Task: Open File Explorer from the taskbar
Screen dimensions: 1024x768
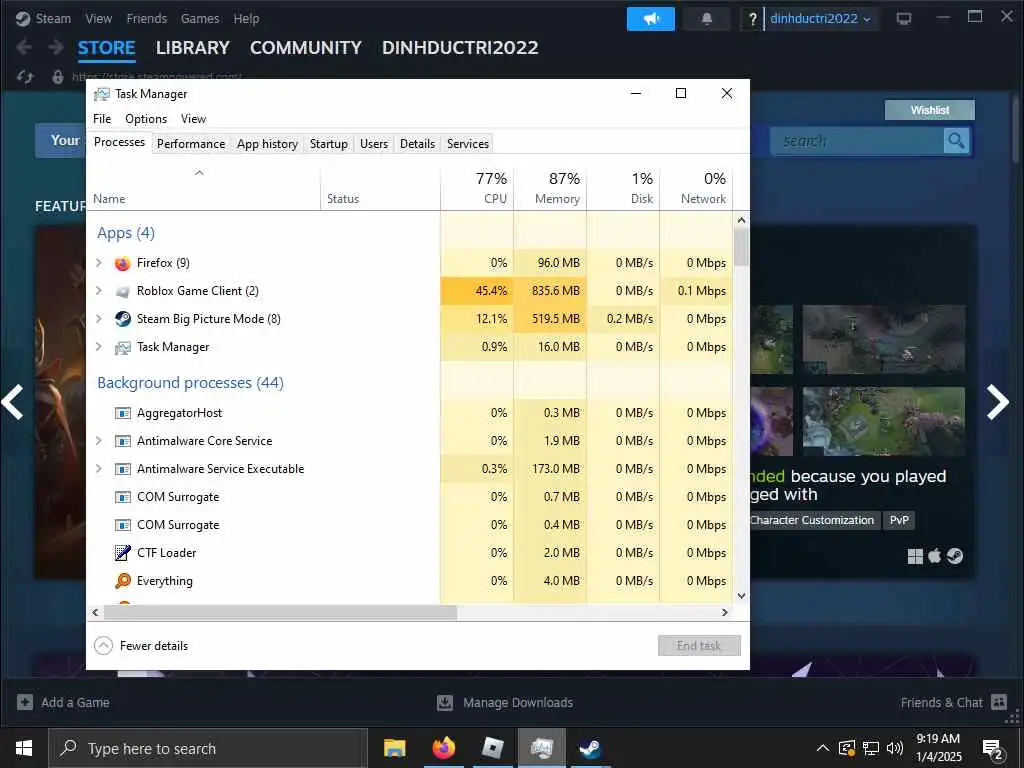Action: pyautogui.click(x=394, y=748)
